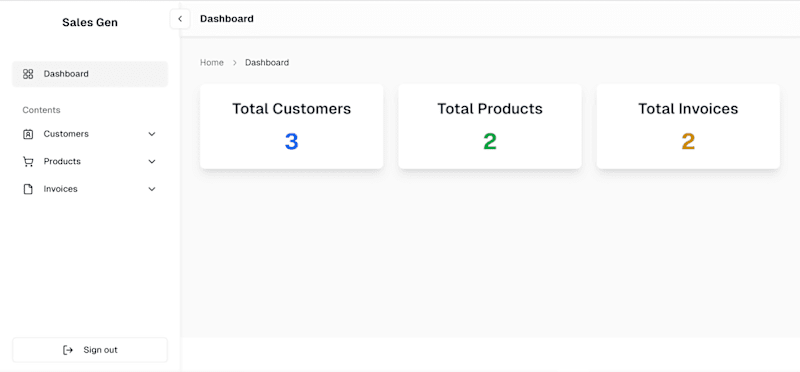
Task: Click the Dashboard grid icon in sidebar
Action: tap(28, 74)
